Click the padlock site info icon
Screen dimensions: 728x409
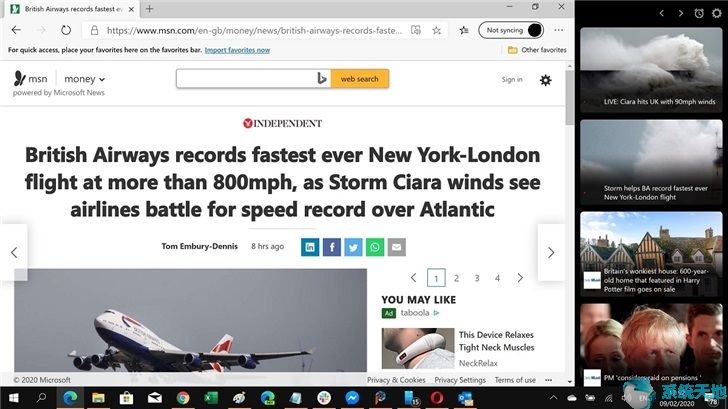[x=94, y=30]
